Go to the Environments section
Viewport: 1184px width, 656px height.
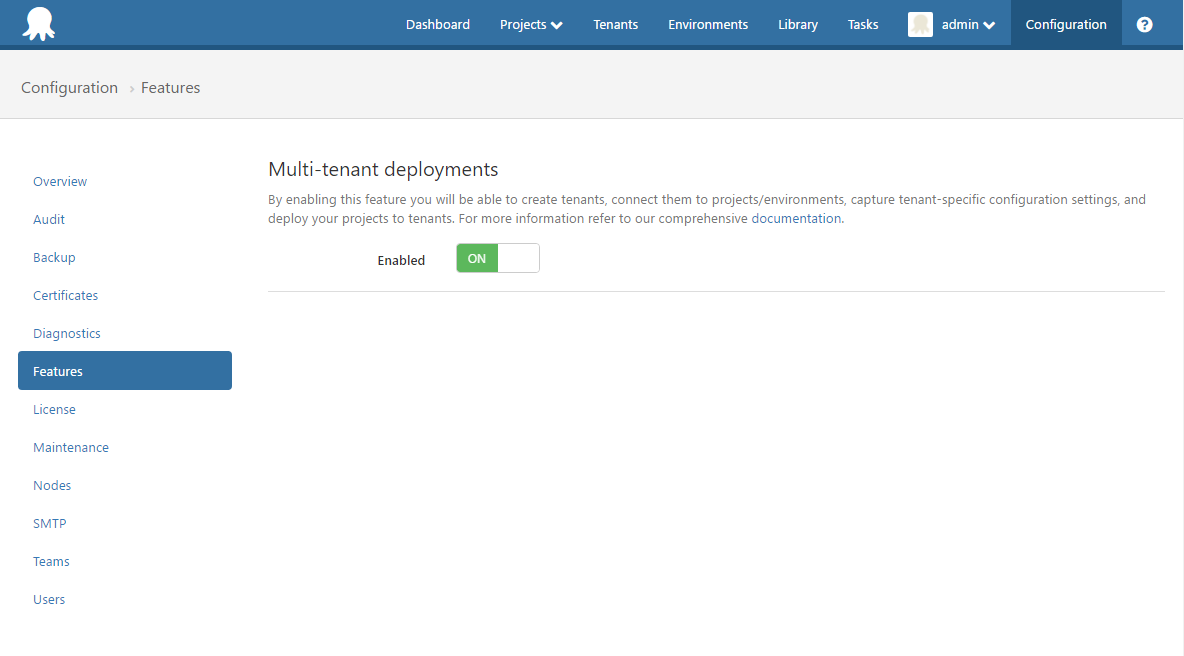(x=708, y=24)
